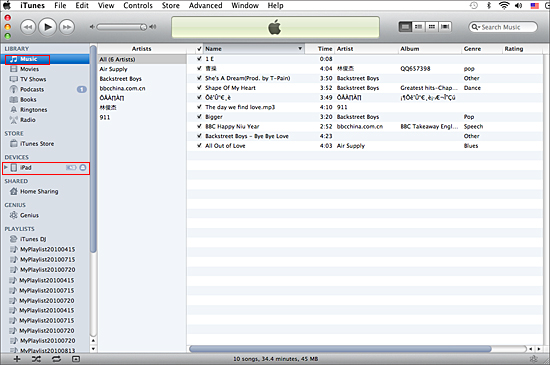Image resolution: width=550 pixels, height=365 pixels.
Task: Uncheck the song "1 E"
Action: click(x=199, y=59)
